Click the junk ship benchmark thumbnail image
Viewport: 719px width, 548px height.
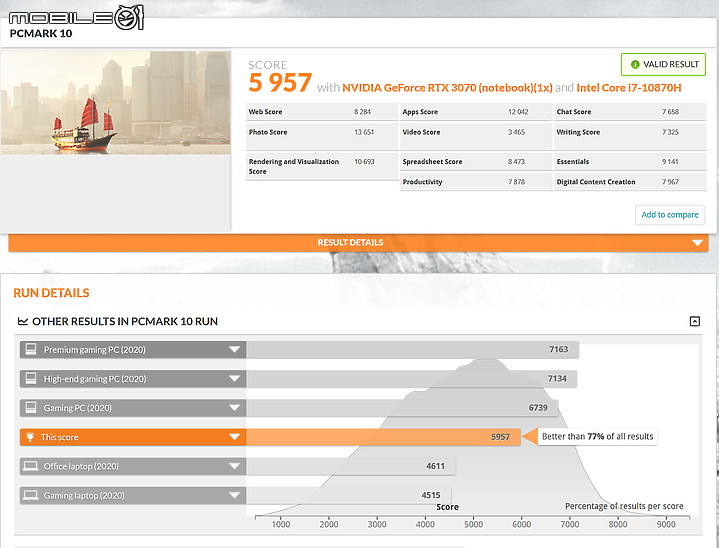pyautogui.click(x=115, y=103)
